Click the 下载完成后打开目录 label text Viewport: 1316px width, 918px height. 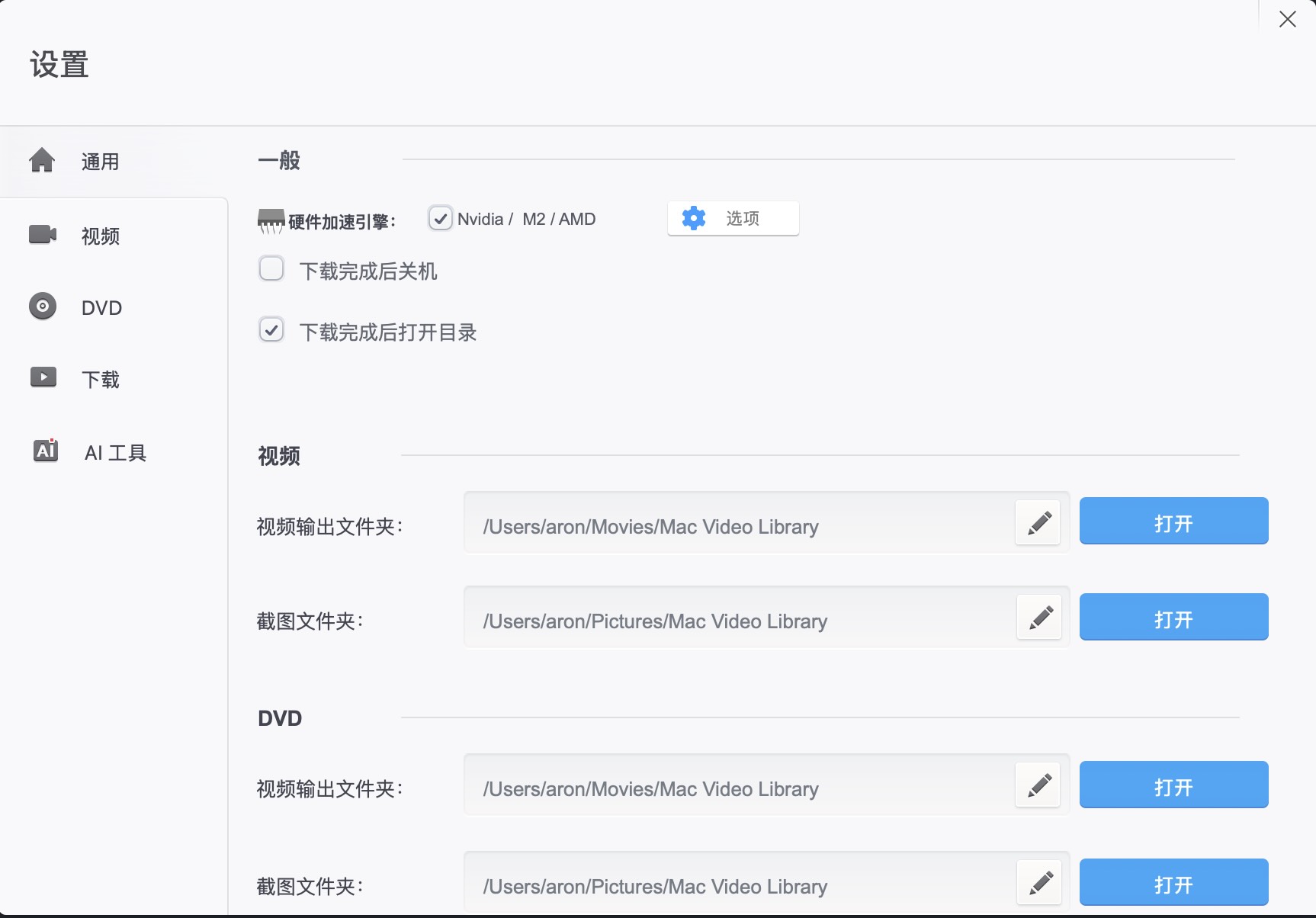(388, 332)
